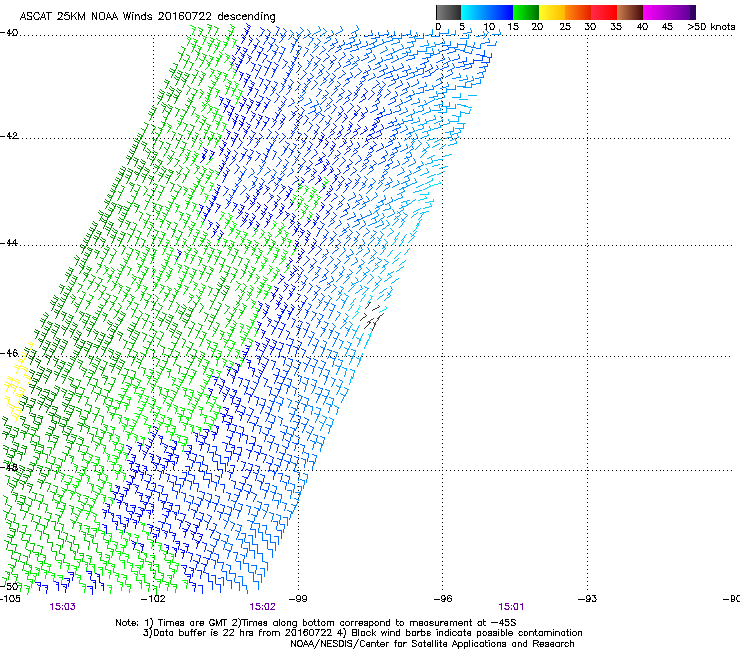The image size is (740, 650).
Task: Click the '-46' latitude label
Action: pos(9,353)
